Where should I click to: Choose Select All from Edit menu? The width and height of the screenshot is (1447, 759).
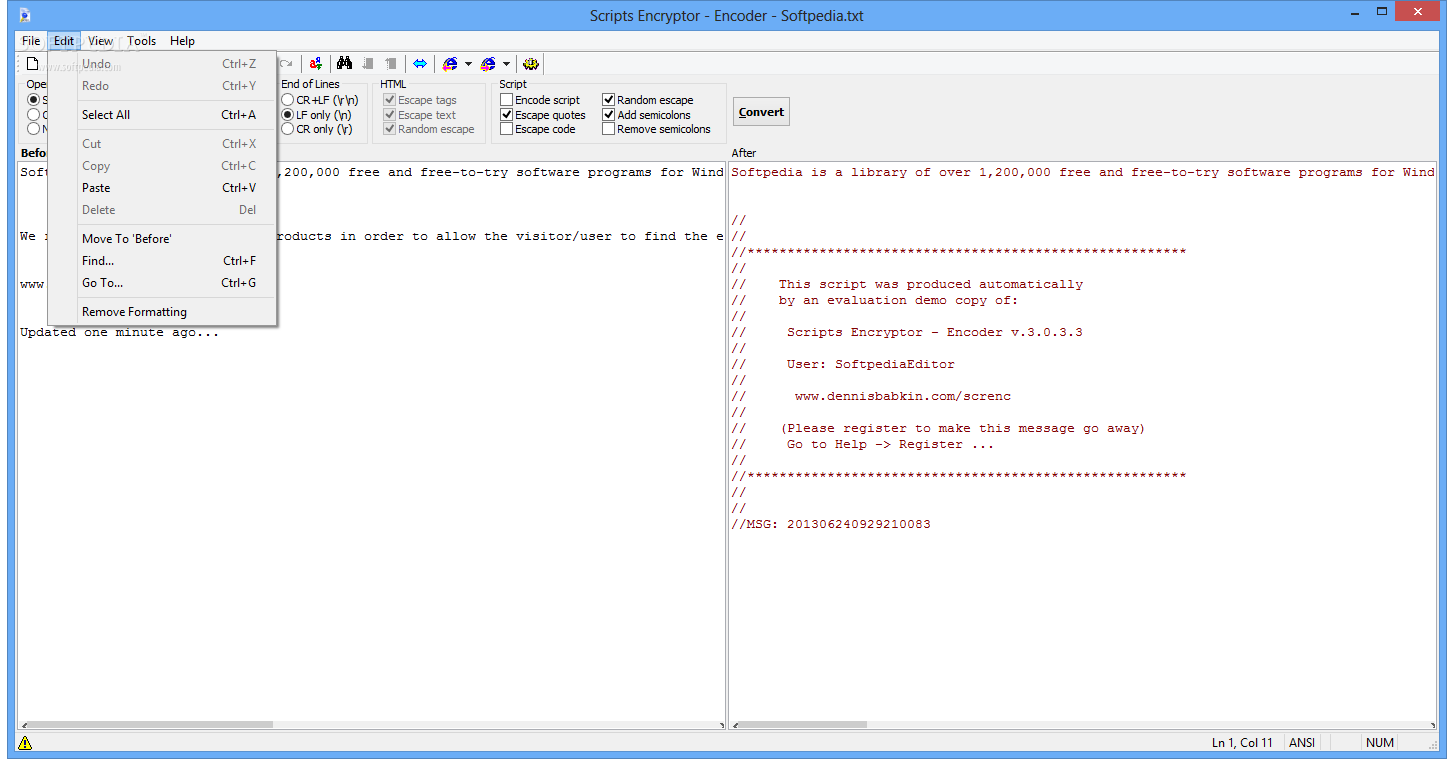(163, 115)
